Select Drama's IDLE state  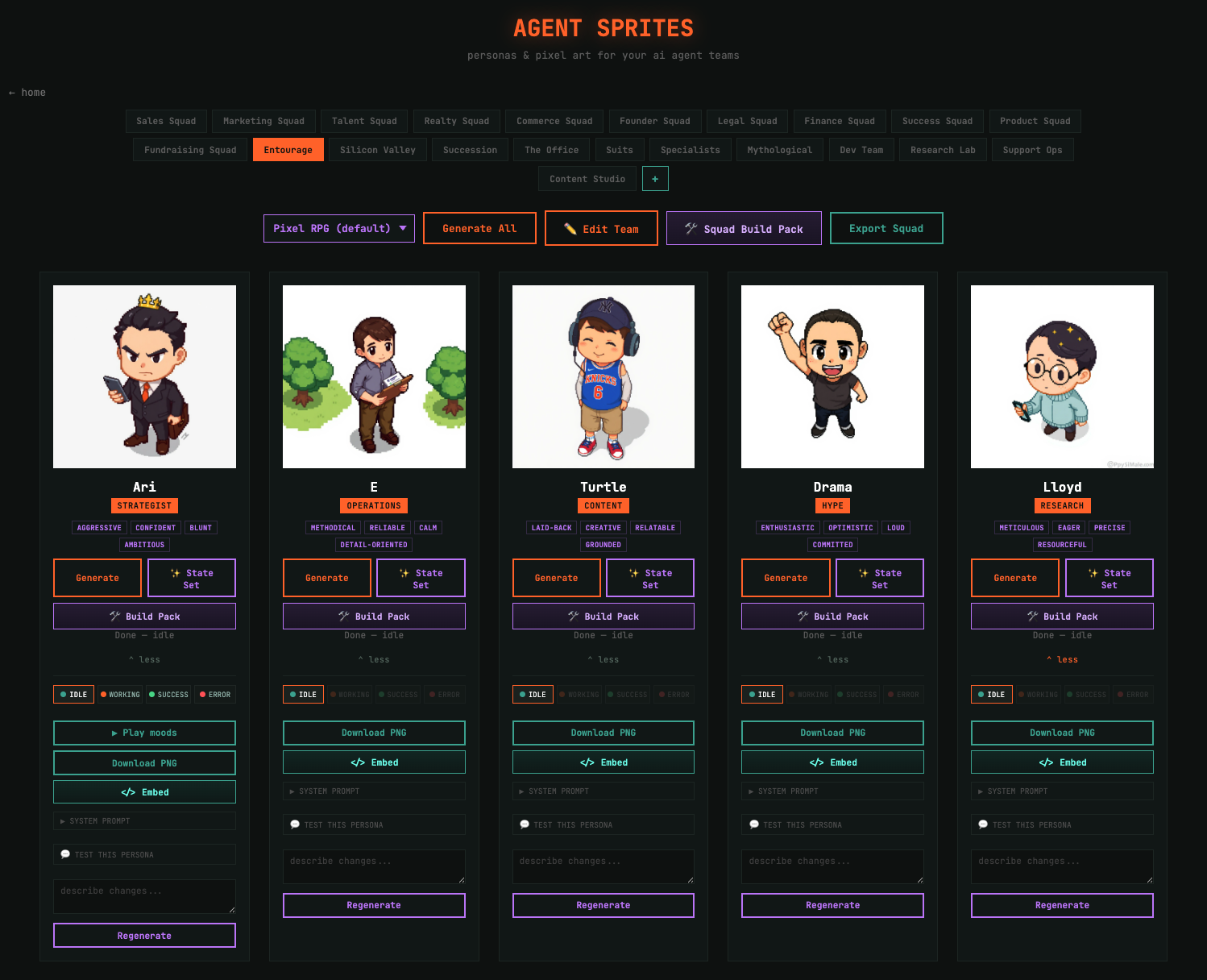pyautogui.click(x=762, y=694)
